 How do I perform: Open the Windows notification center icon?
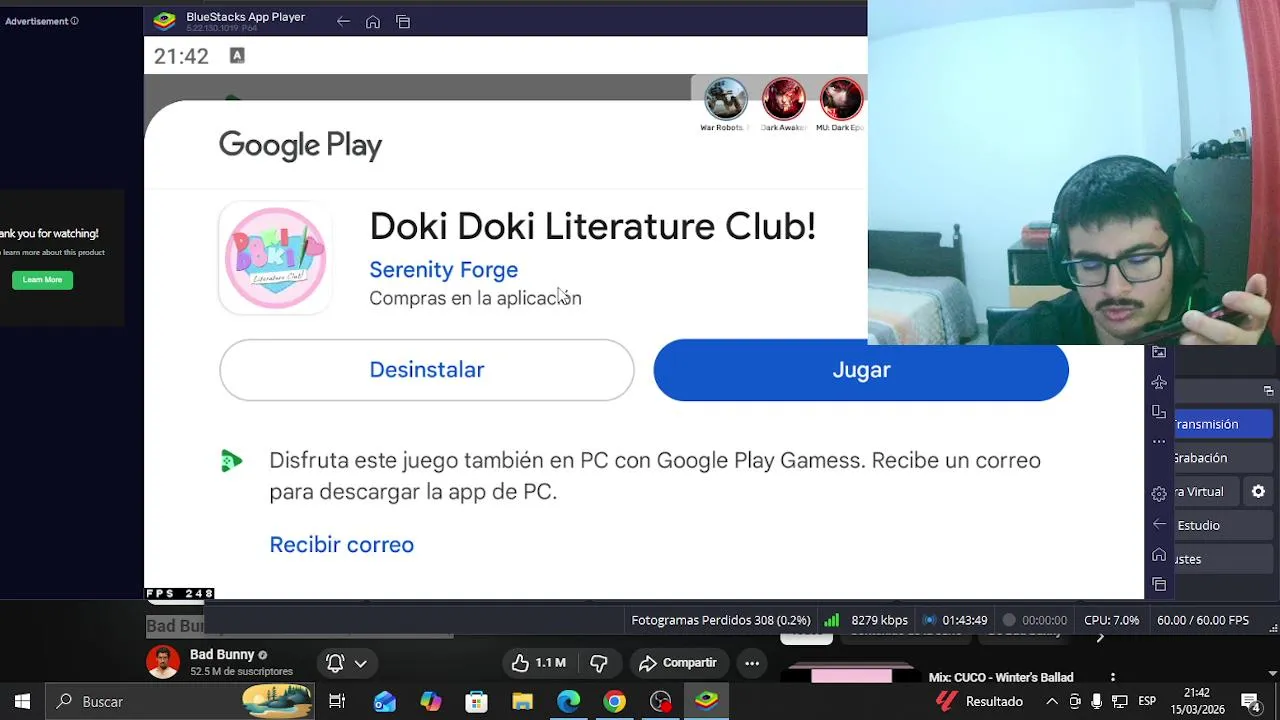pos(1250,702)
